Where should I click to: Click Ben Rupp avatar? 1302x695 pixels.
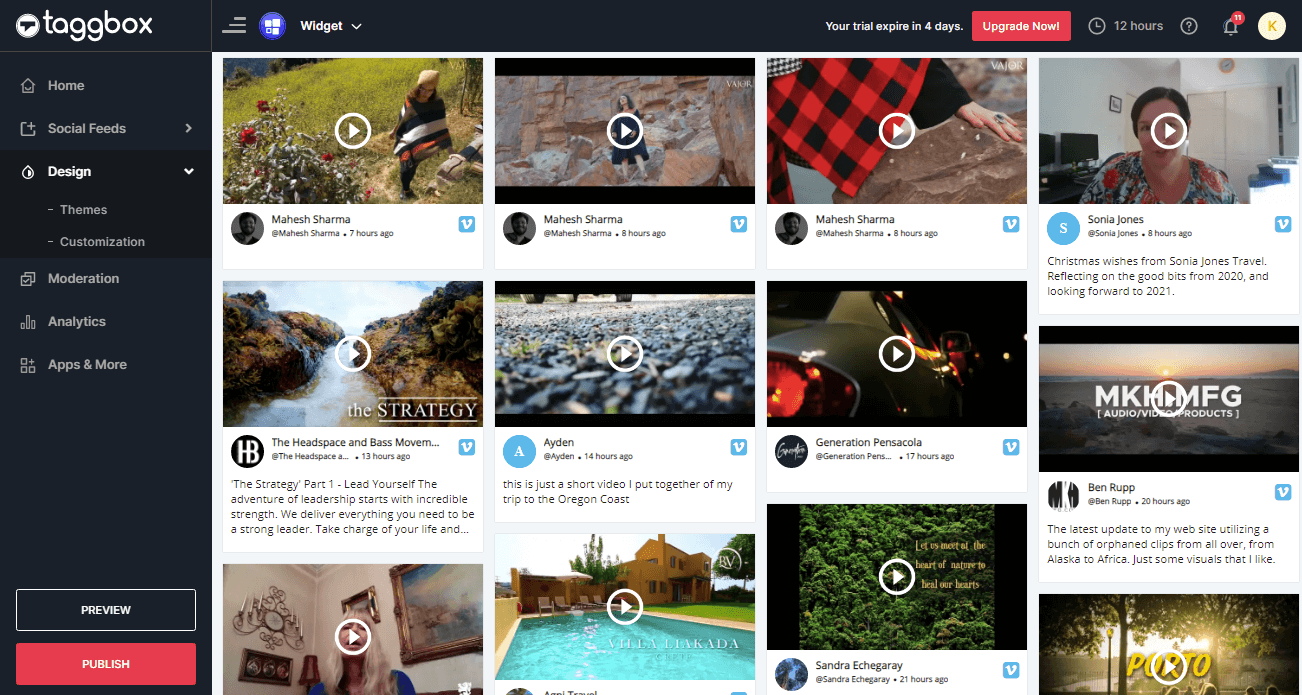tap(1064, 496)
